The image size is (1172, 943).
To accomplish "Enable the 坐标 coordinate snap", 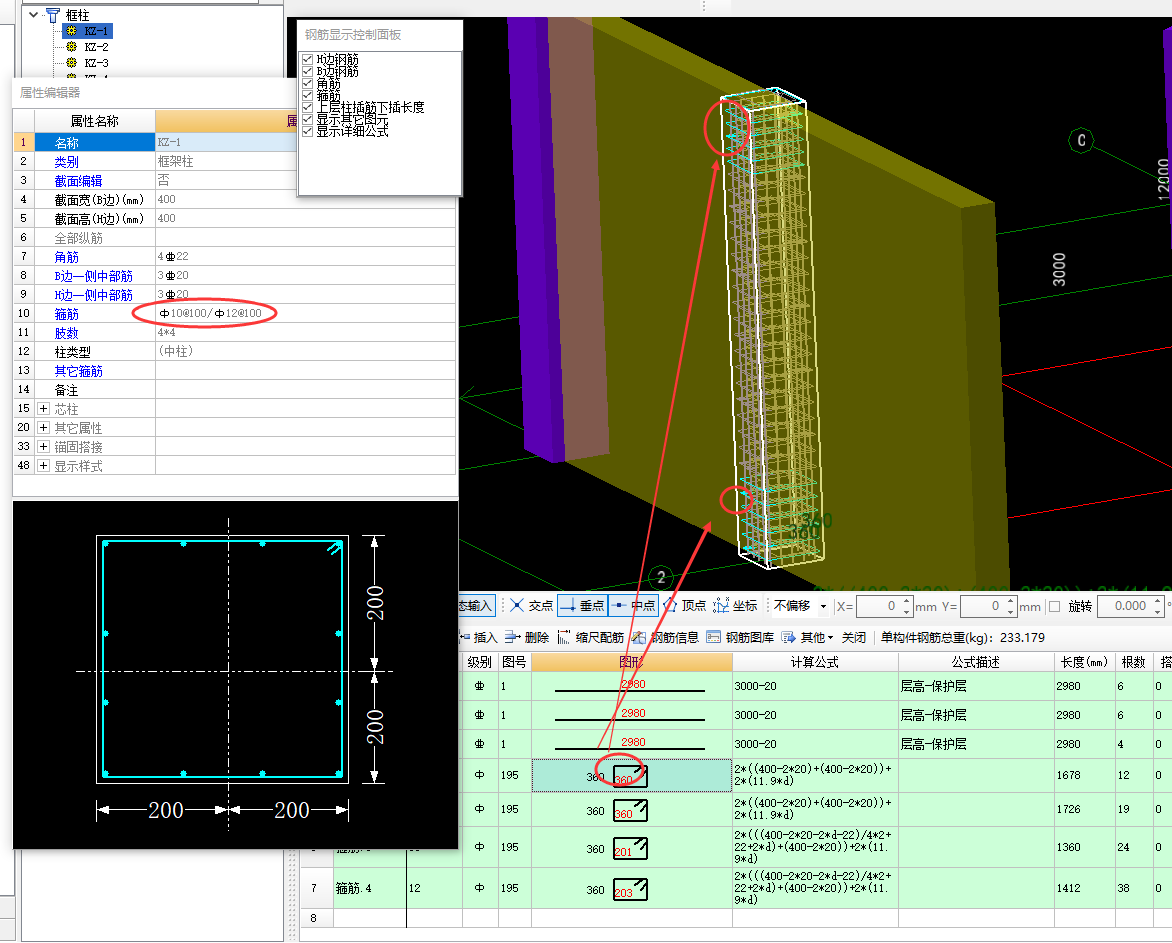I will coord(735,605).
